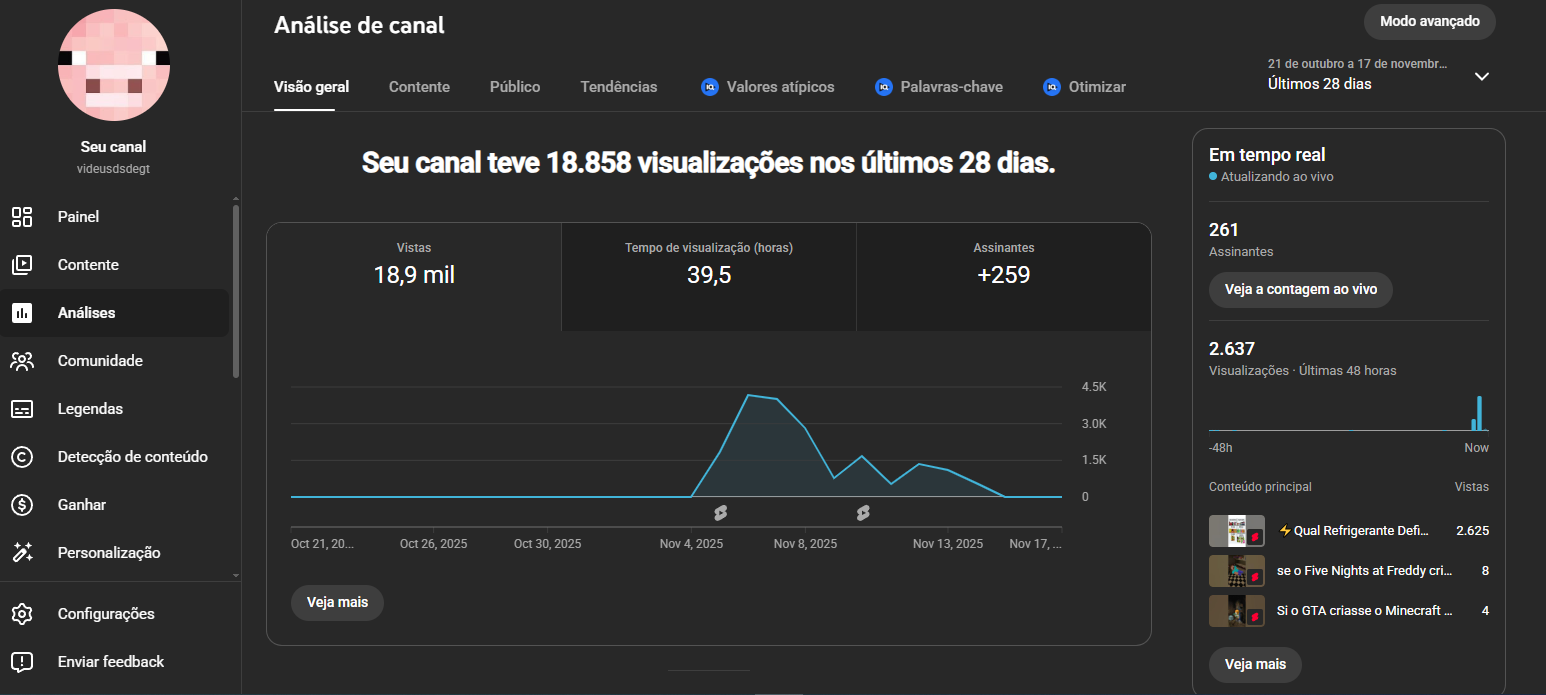
Task: Switch to the Visão geral tab
Action: 312,87
